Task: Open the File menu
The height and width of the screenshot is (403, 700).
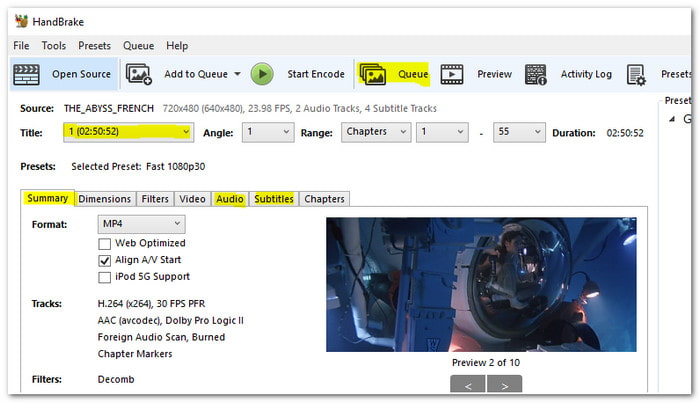Action: coord(21,46)
